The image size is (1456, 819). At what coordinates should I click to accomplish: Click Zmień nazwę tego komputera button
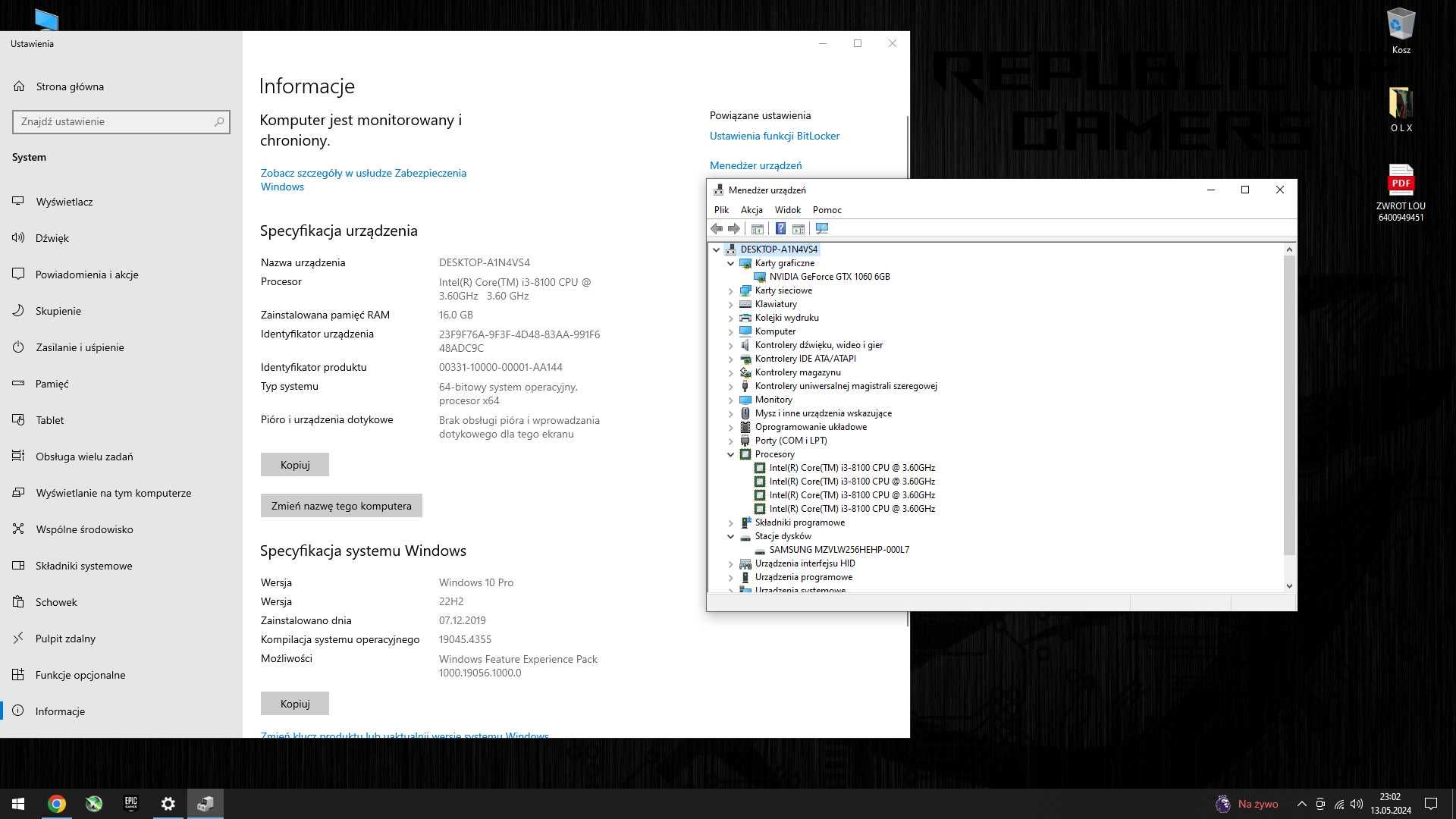(x=341, y=506)
